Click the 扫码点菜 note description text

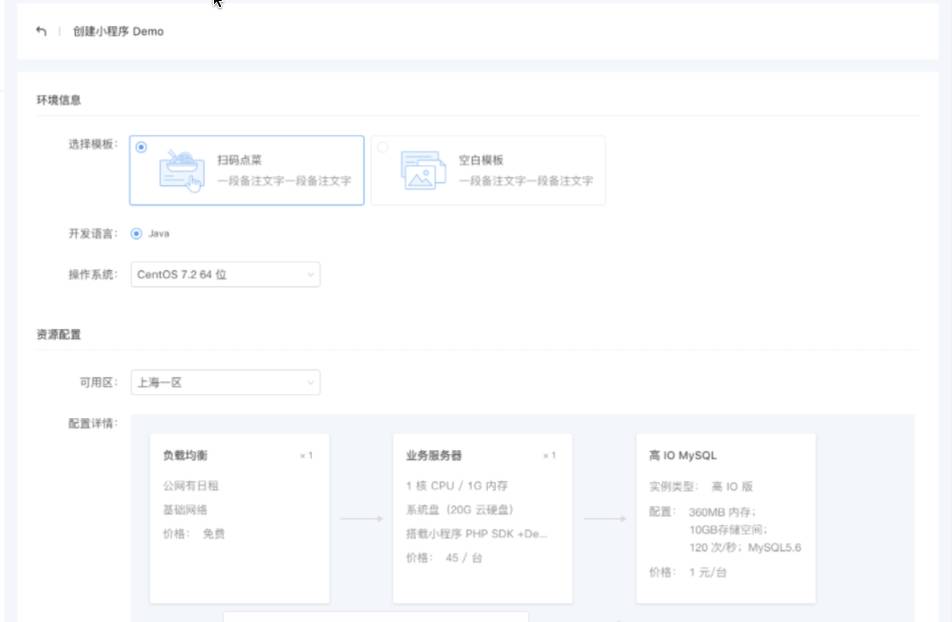[x=284, y=181]
